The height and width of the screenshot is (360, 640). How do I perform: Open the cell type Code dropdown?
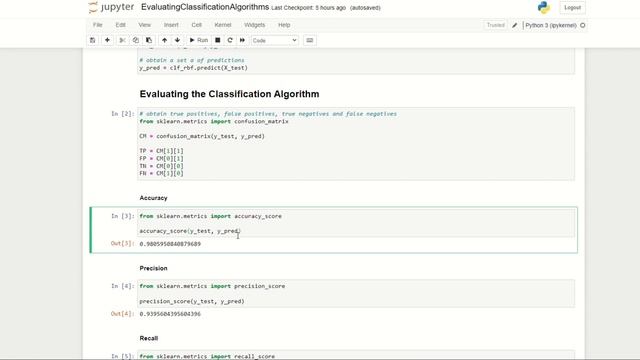point(274,40)
